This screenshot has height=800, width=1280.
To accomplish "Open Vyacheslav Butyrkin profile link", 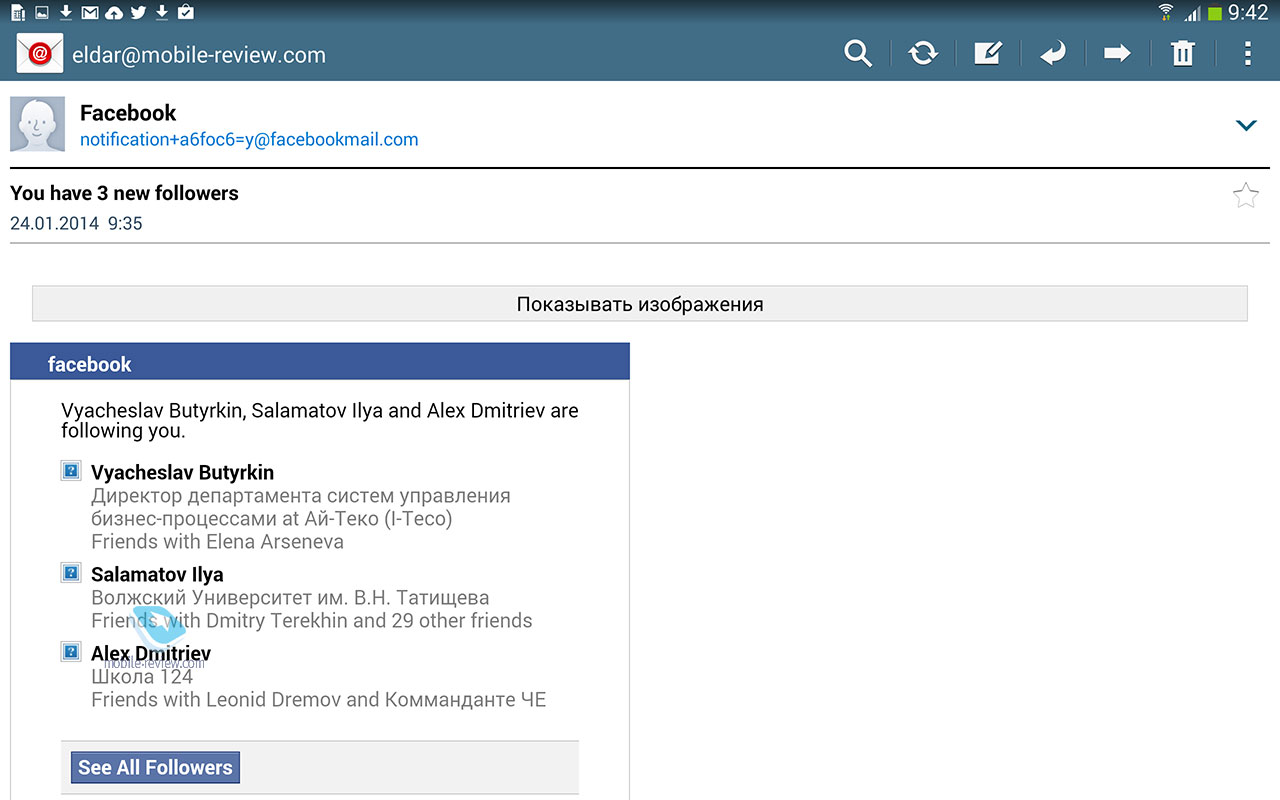I will tap(182, 473).
